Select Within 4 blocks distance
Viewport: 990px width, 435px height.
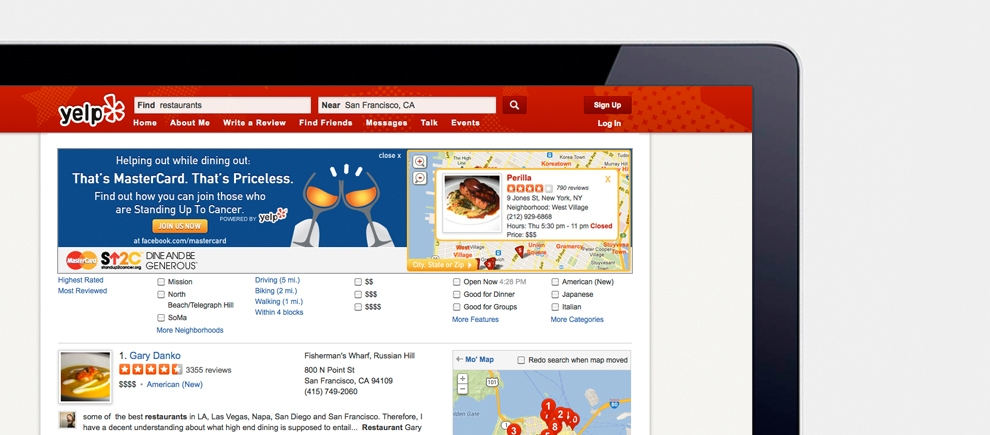coord(279,313)
